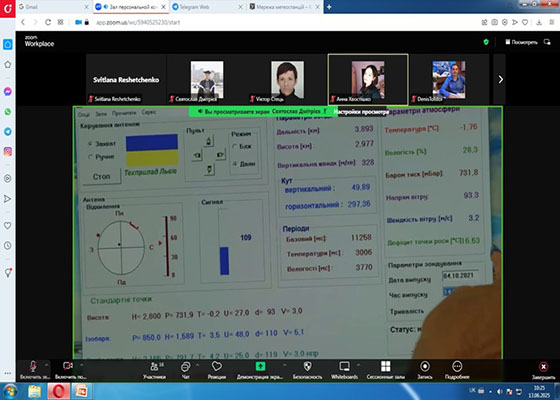Expand the video options caret
560x400 pixels.
pyautogui.click(x=81, y=365)
